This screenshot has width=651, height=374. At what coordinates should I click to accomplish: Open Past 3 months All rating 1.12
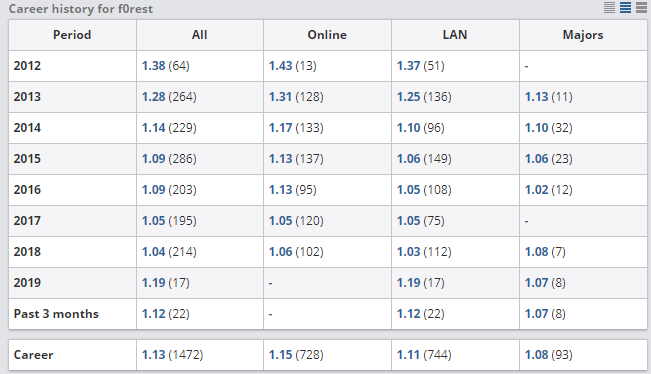(x=154, y=314)
